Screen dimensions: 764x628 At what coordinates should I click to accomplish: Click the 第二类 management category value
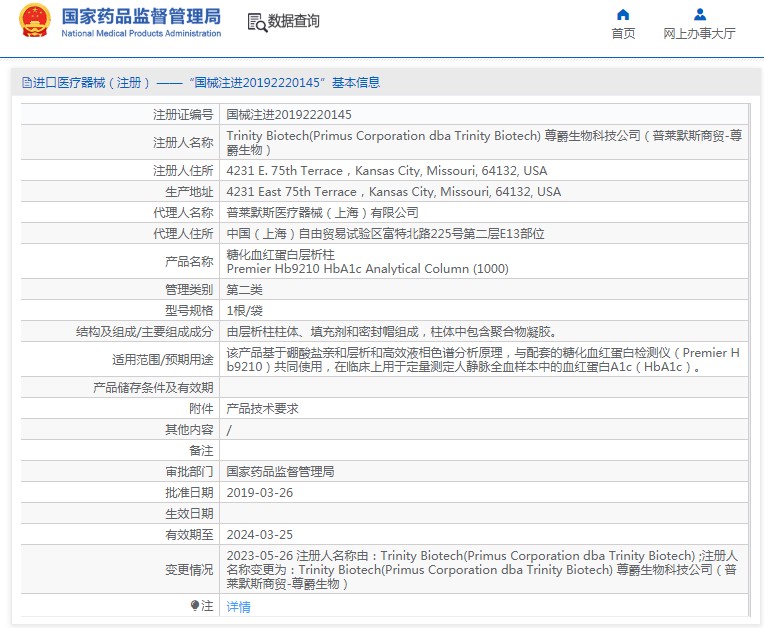click(x=245, y=289)
